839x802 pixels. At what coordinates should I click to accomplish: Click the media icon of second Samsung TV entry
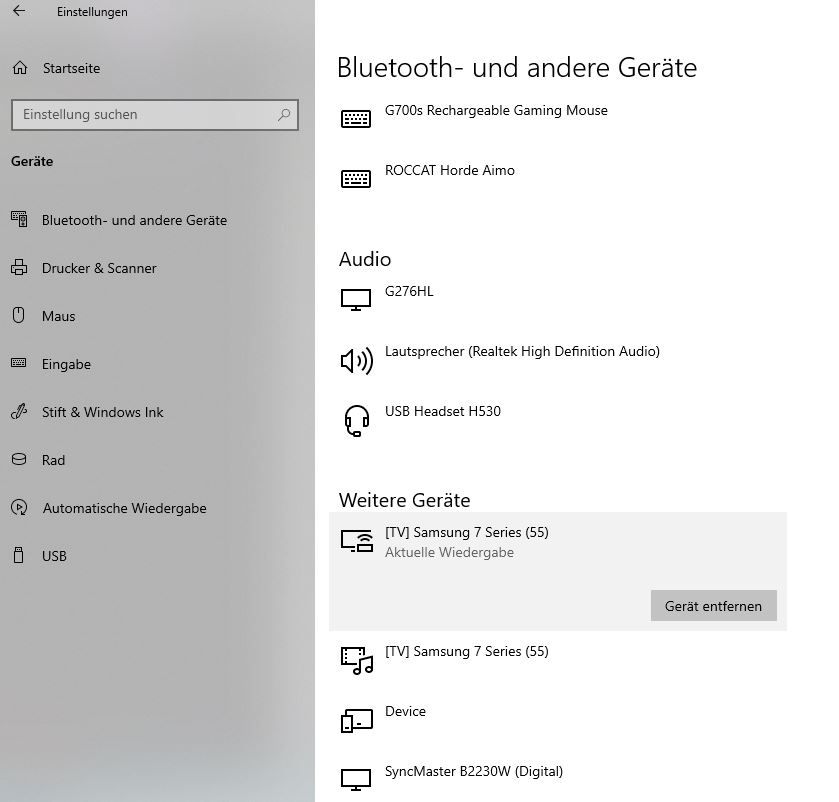[356, 660]
